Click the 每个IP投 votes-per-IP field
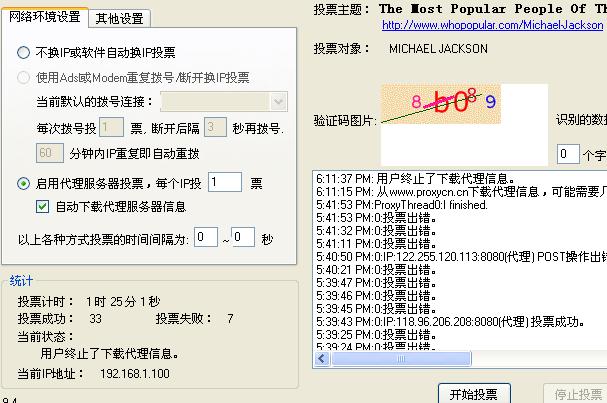 225,182
